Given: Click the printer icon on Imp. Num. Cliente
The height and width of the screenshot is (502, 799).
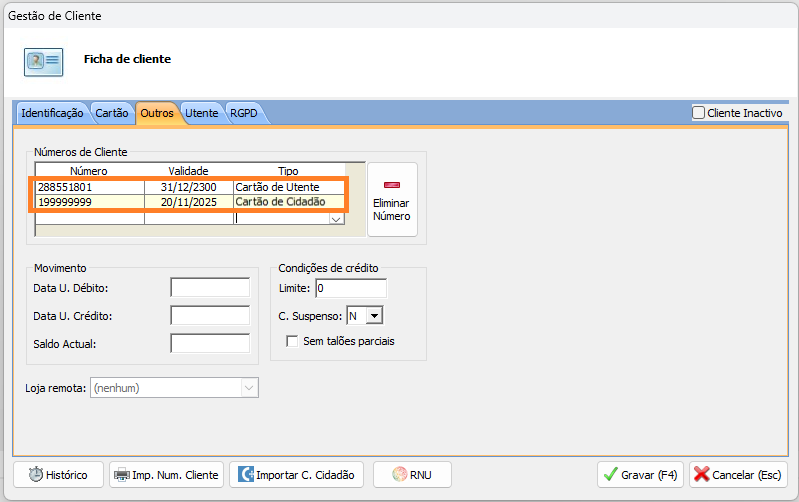Looking at the screenshot, I should click(121, 475).
